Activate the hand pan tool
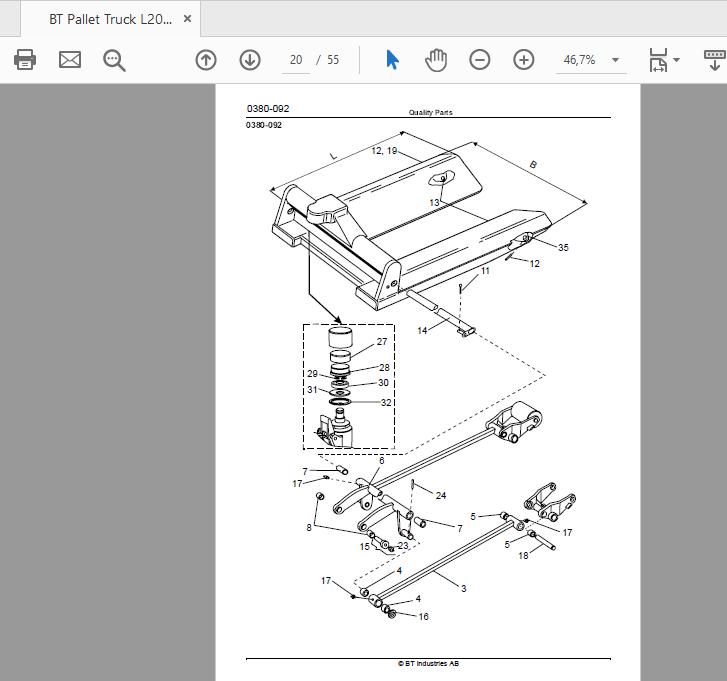Image resolution: width=727 pixels, height=681 pixels. click(436, 60)
